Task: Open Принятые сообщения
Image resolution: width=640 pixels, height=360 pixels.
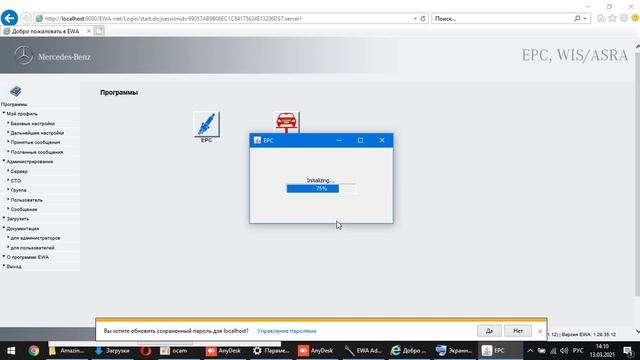Action: click(35, 142)
